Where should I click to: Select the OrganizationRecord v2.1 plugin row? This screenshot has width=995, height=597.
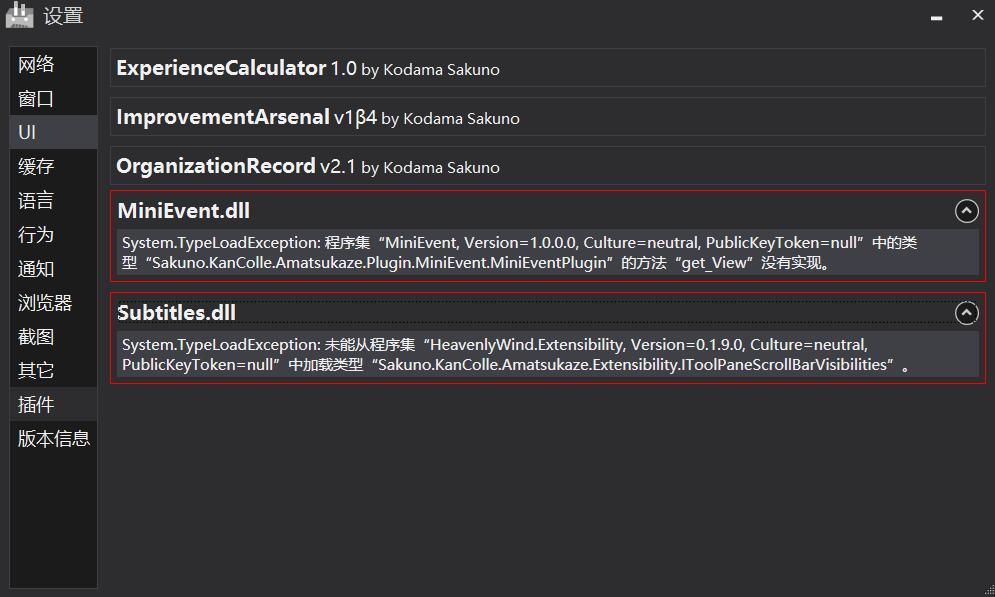(548, 166)
